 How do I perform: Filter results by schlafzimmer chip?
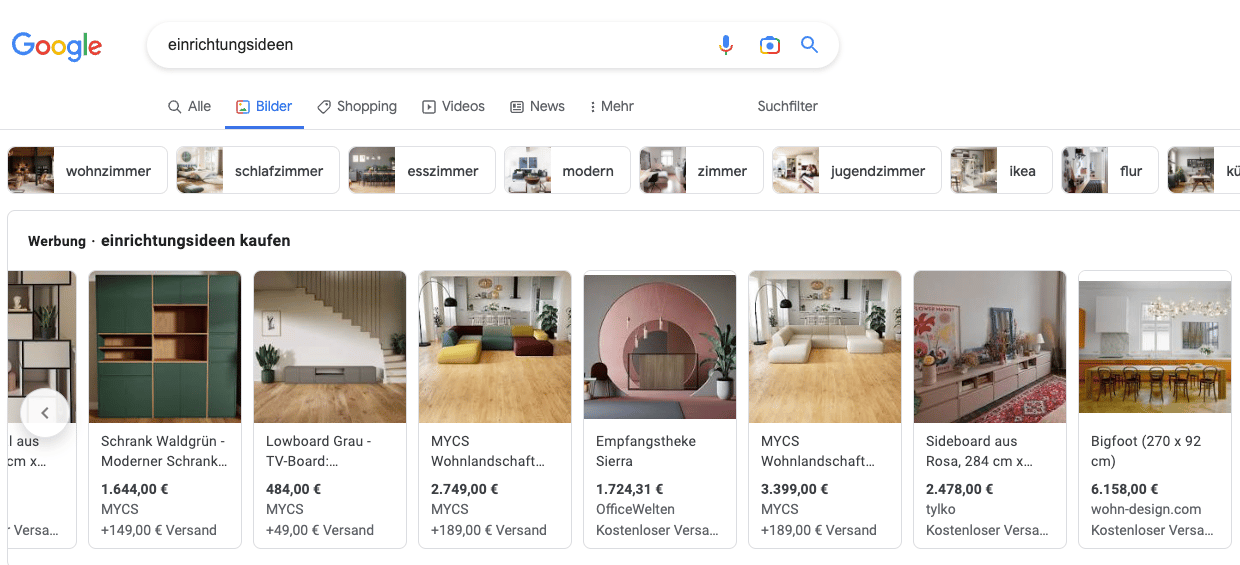pyautogui.click(x=258, y=170)
